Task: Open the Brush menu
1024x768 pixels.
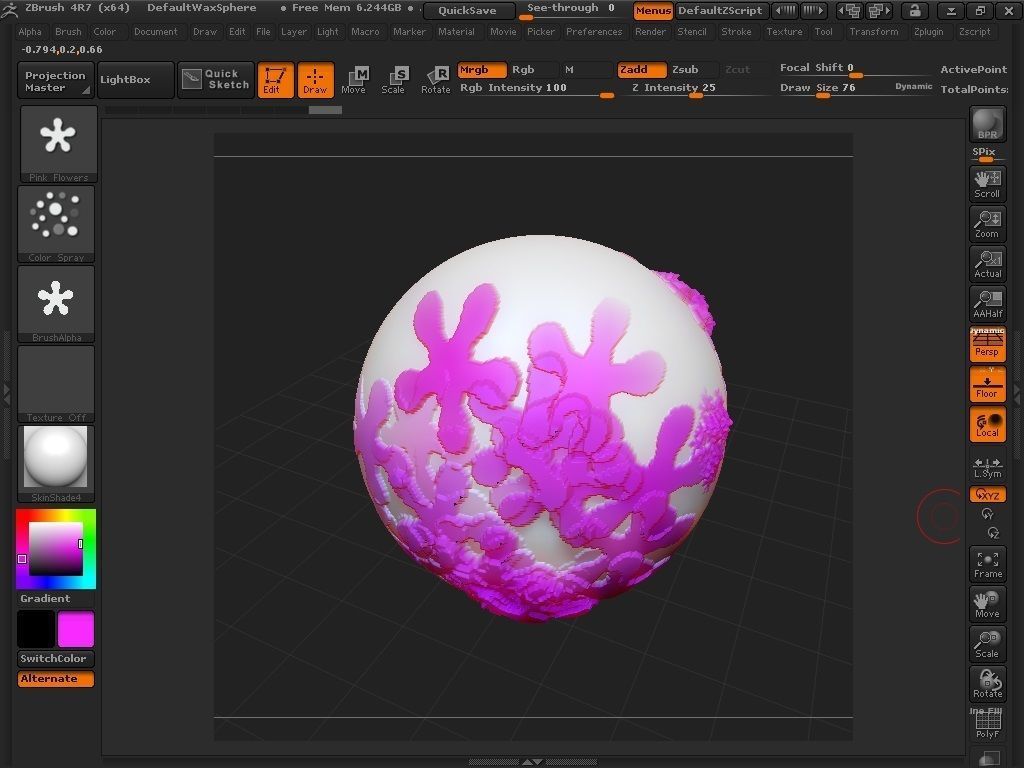Action: pos(69,31)
